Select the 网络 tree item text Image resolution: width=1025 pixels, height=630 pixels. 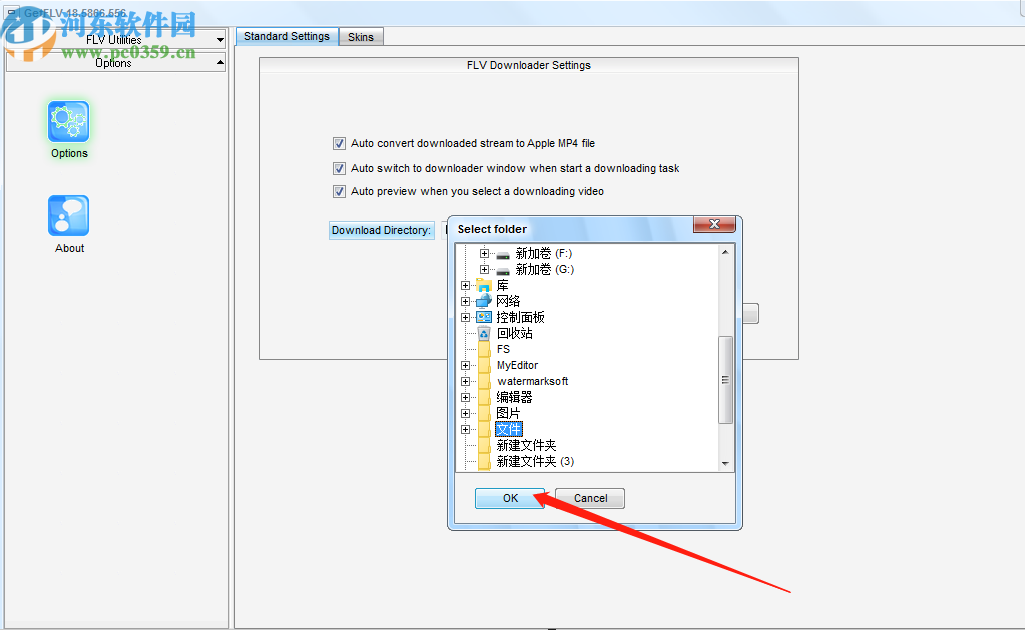coord(508,301)
